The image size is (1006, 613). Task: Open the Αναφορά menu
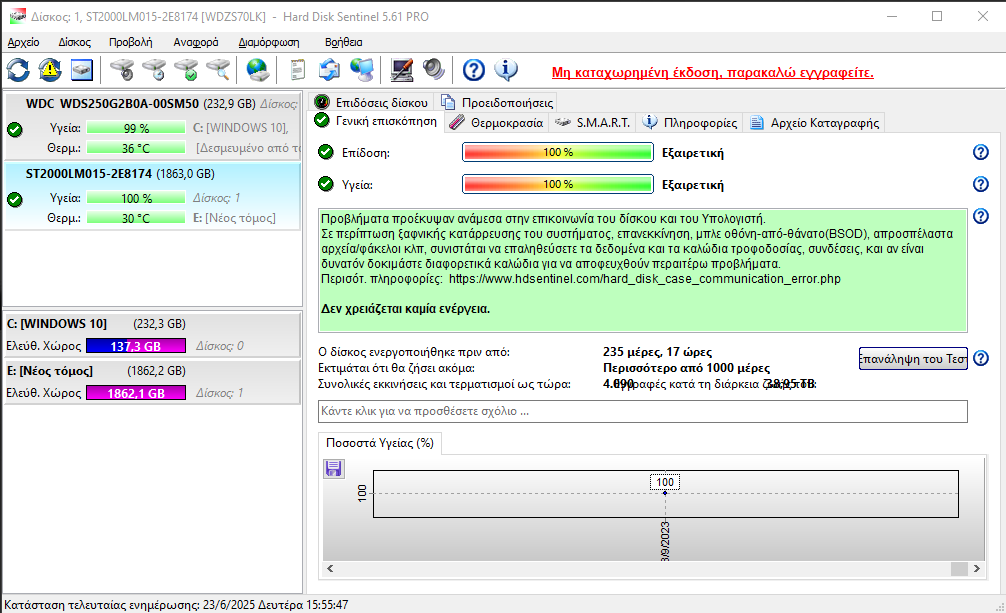click(196, 42)
